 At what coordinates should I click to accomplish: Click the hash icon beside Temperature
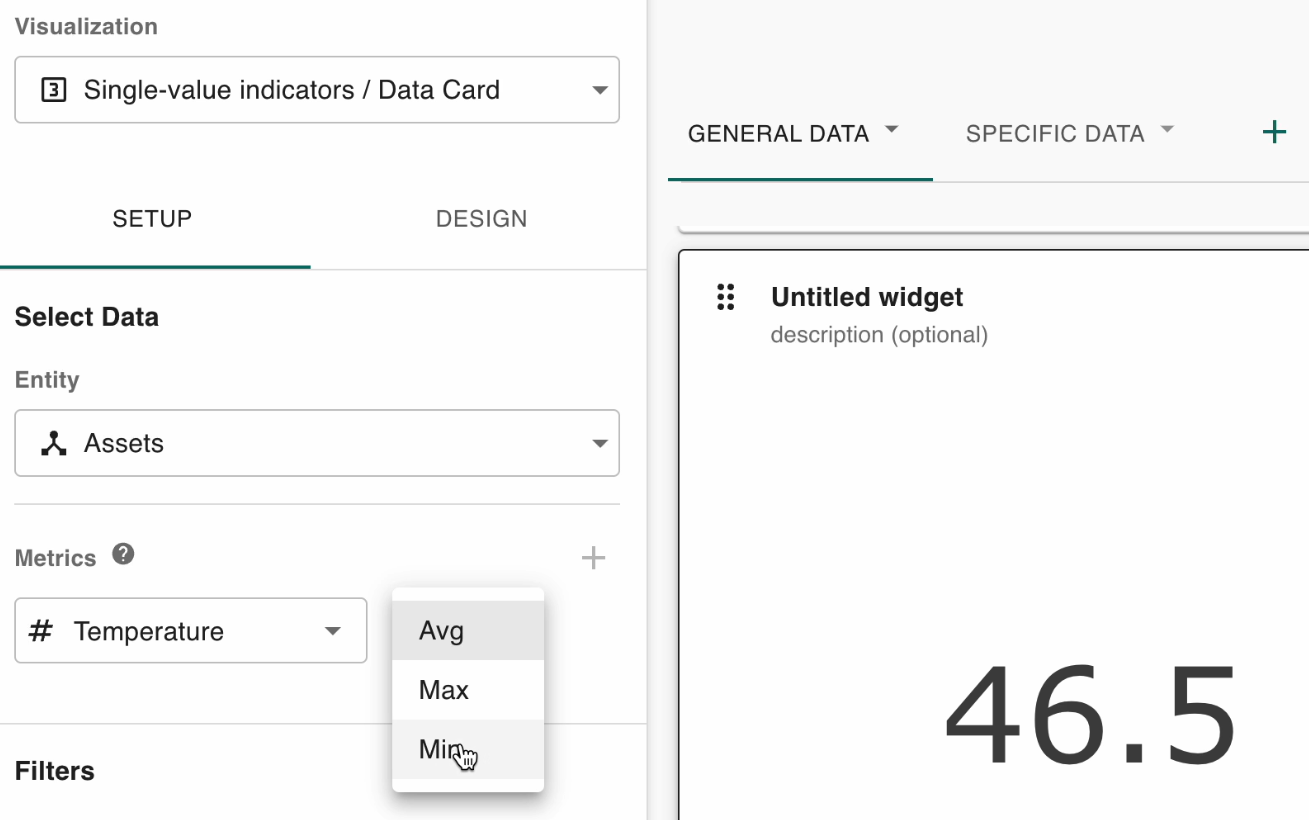pyautogui.click(x=41, y=631)
